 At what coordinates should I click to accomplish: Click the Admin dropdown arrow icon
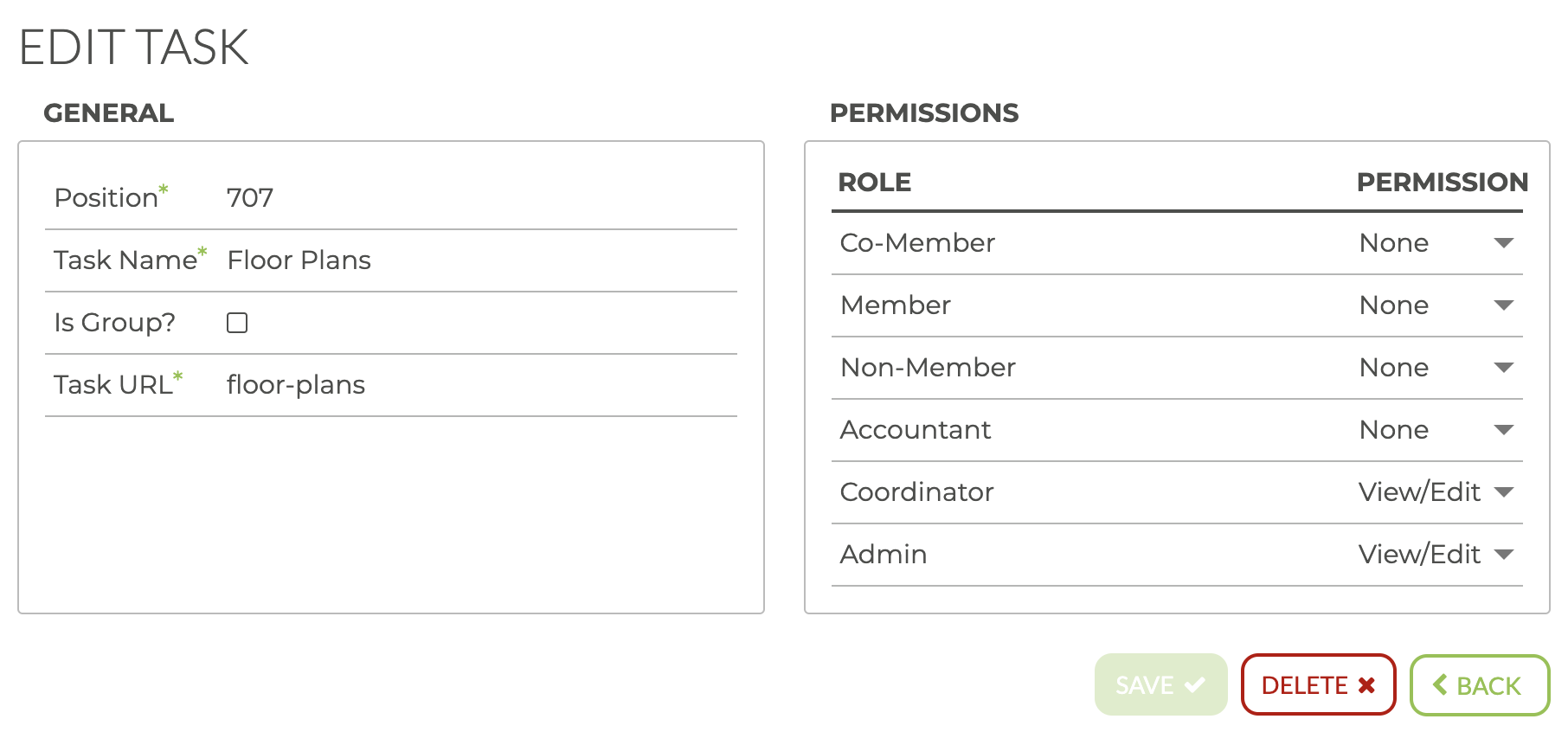click(1504, 555)
